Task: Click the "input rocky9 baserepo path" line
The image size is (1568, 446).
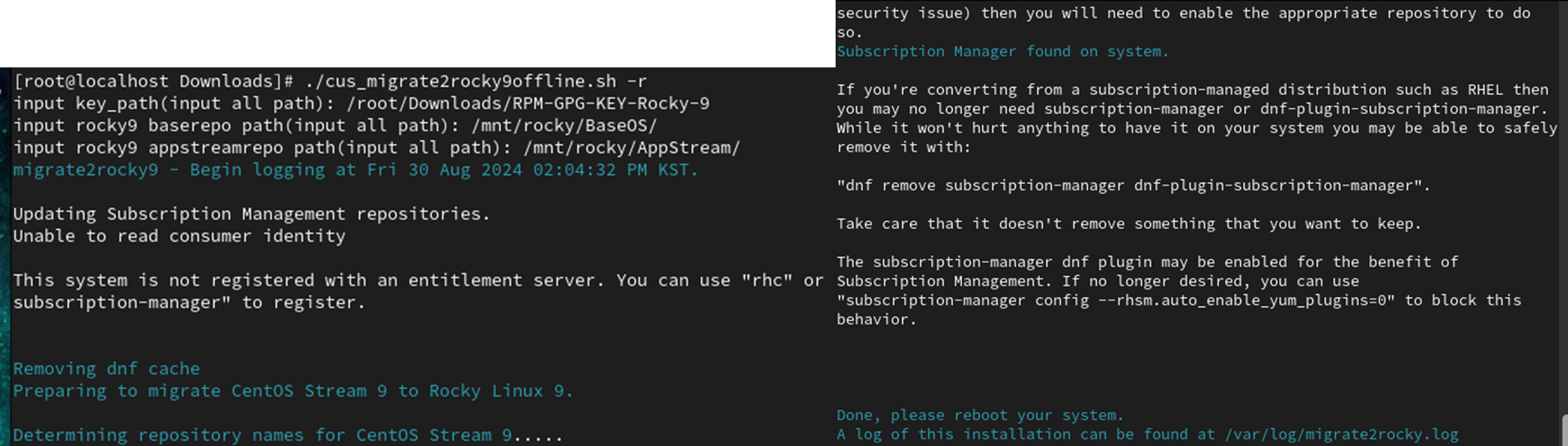Action: point(335,126)
